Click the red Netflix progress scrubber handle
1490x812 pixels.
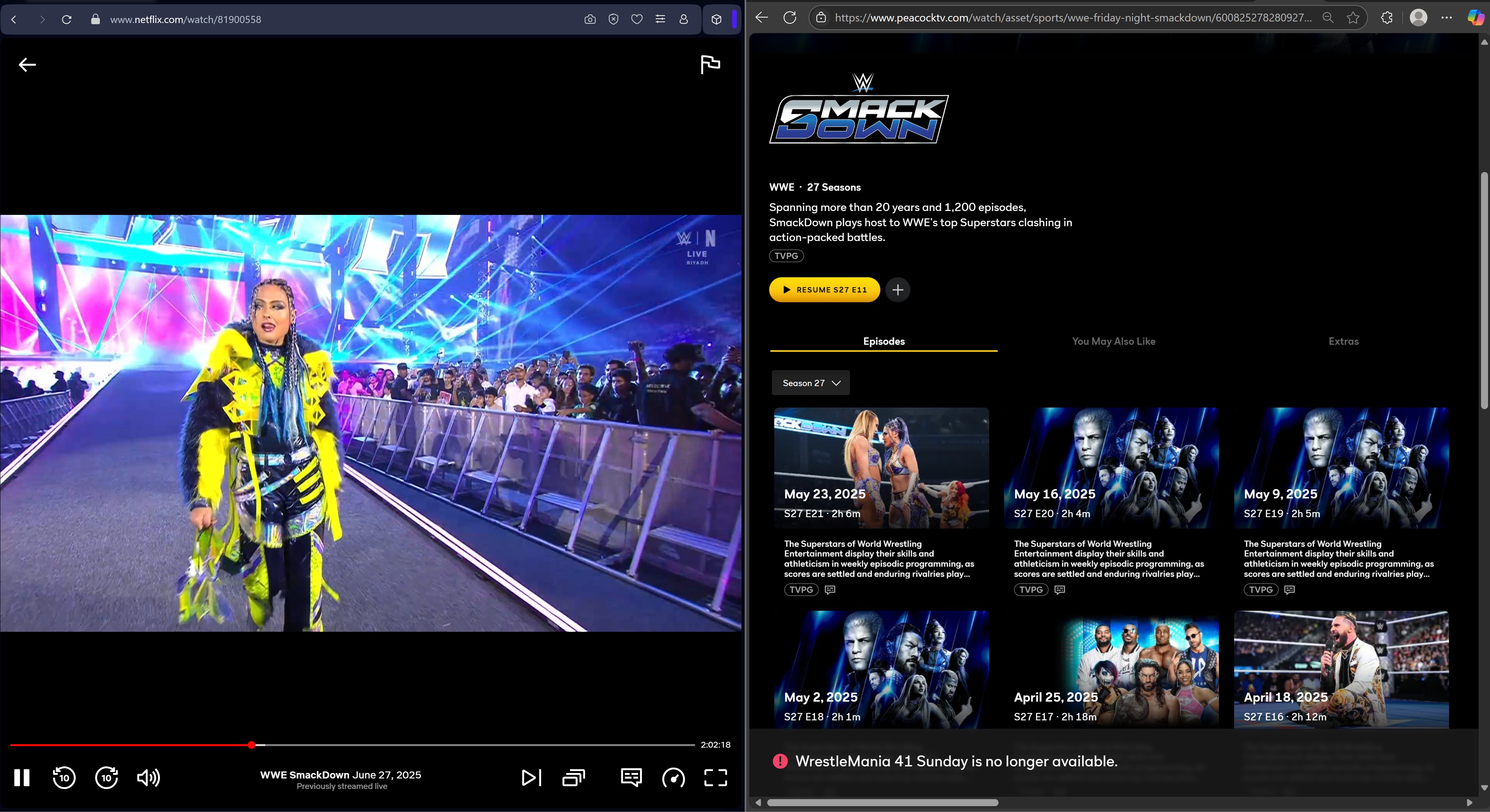tap(252, 745)
